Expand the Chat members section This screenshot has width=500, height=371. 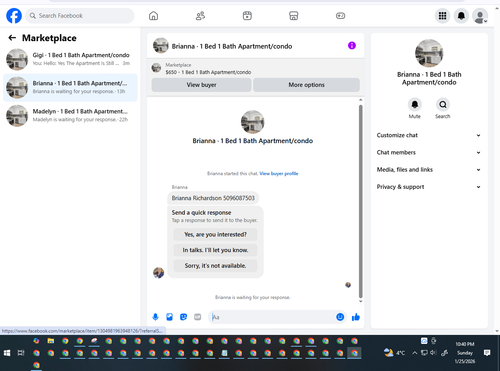[429, 153]
